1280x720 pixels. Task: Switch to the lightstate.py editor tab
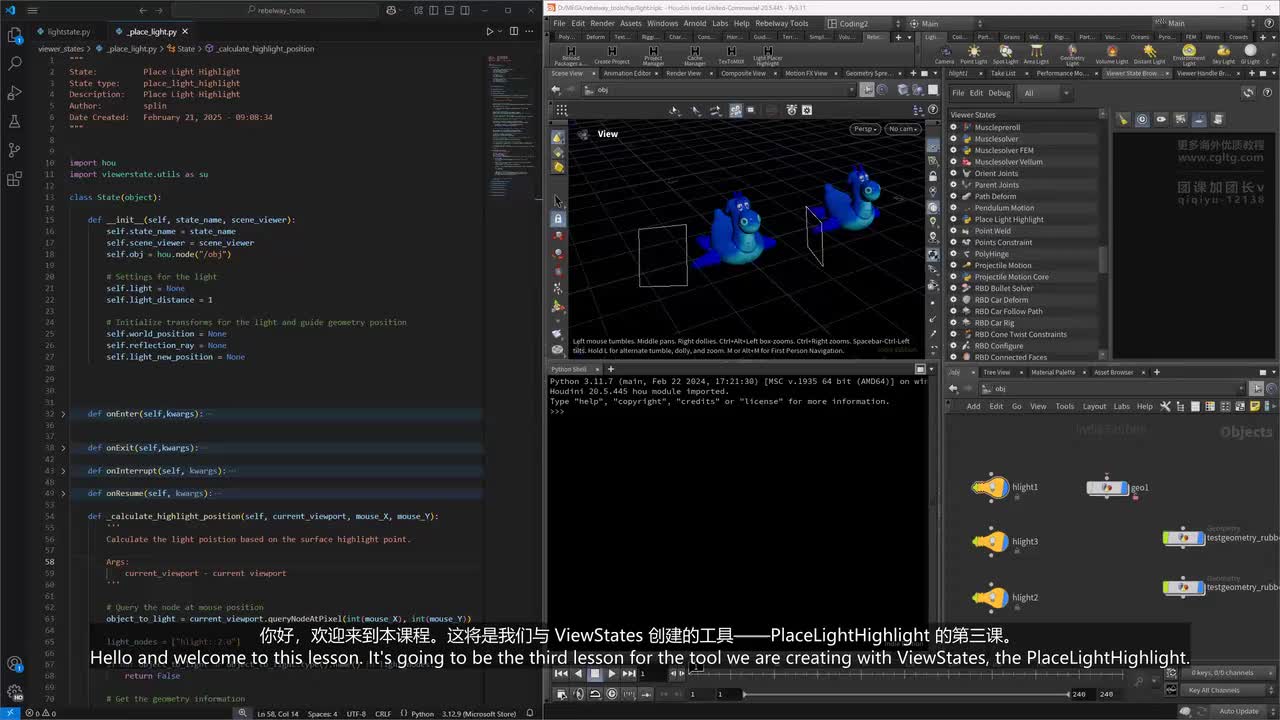click(69, 32)
